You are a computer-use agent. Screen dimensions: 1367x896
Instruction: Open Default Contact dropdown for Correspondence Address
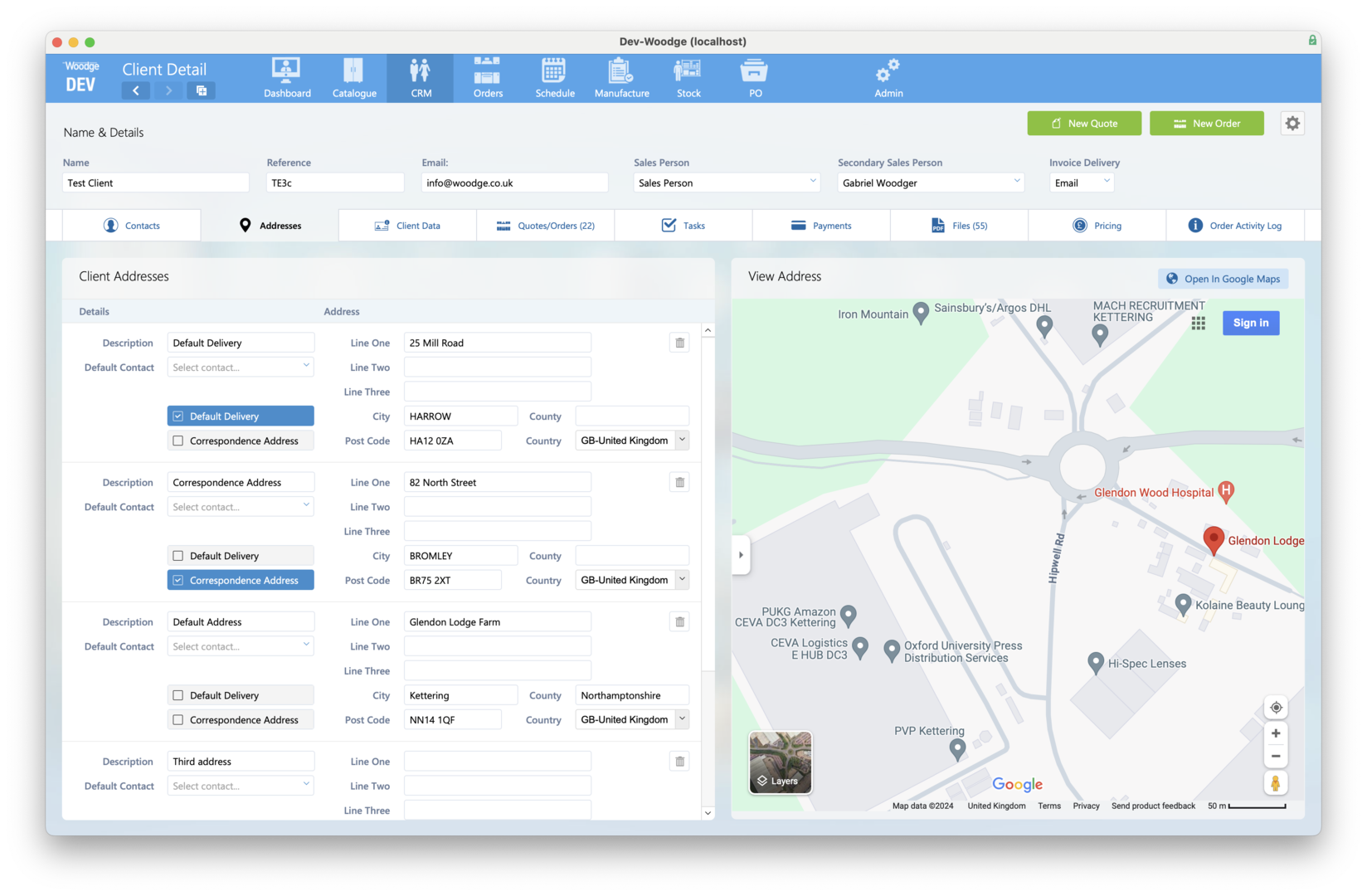click(241, 506)
